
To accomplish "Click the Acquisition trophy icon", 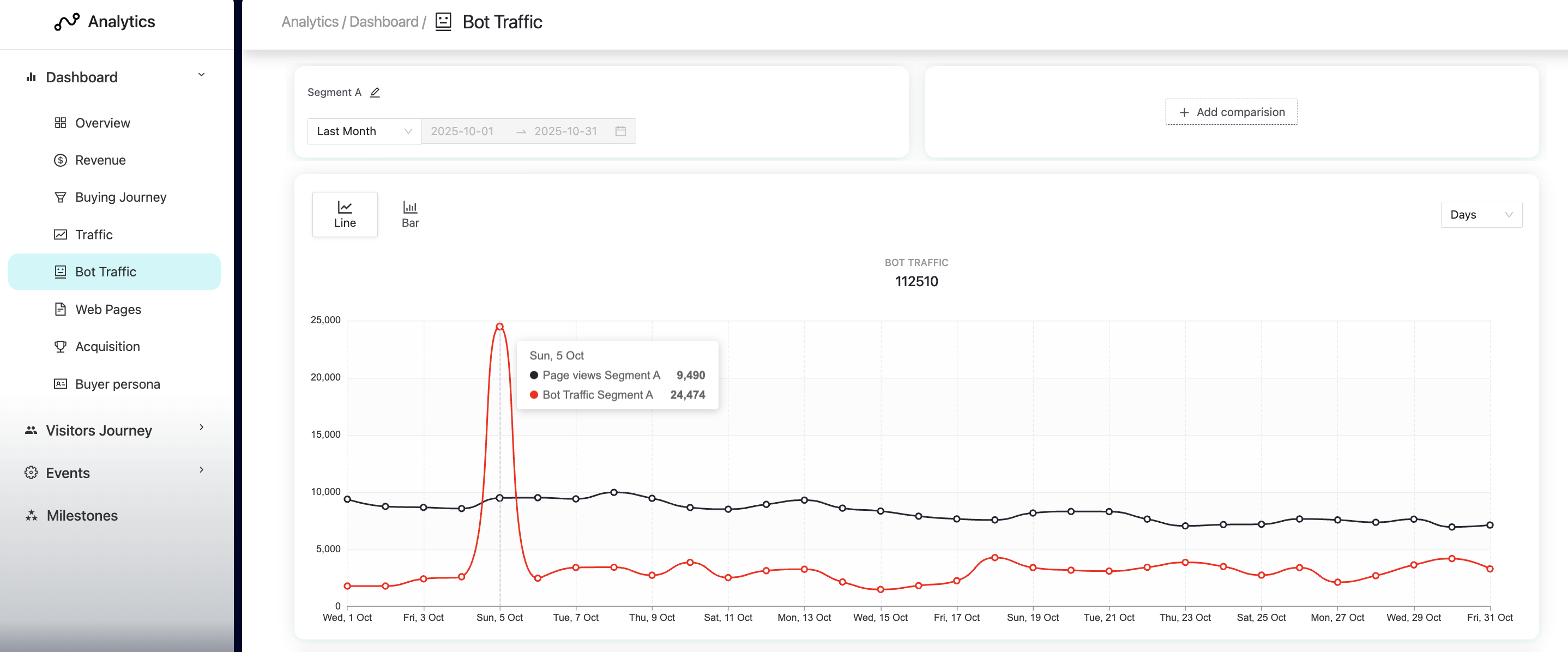I will 61,346.
